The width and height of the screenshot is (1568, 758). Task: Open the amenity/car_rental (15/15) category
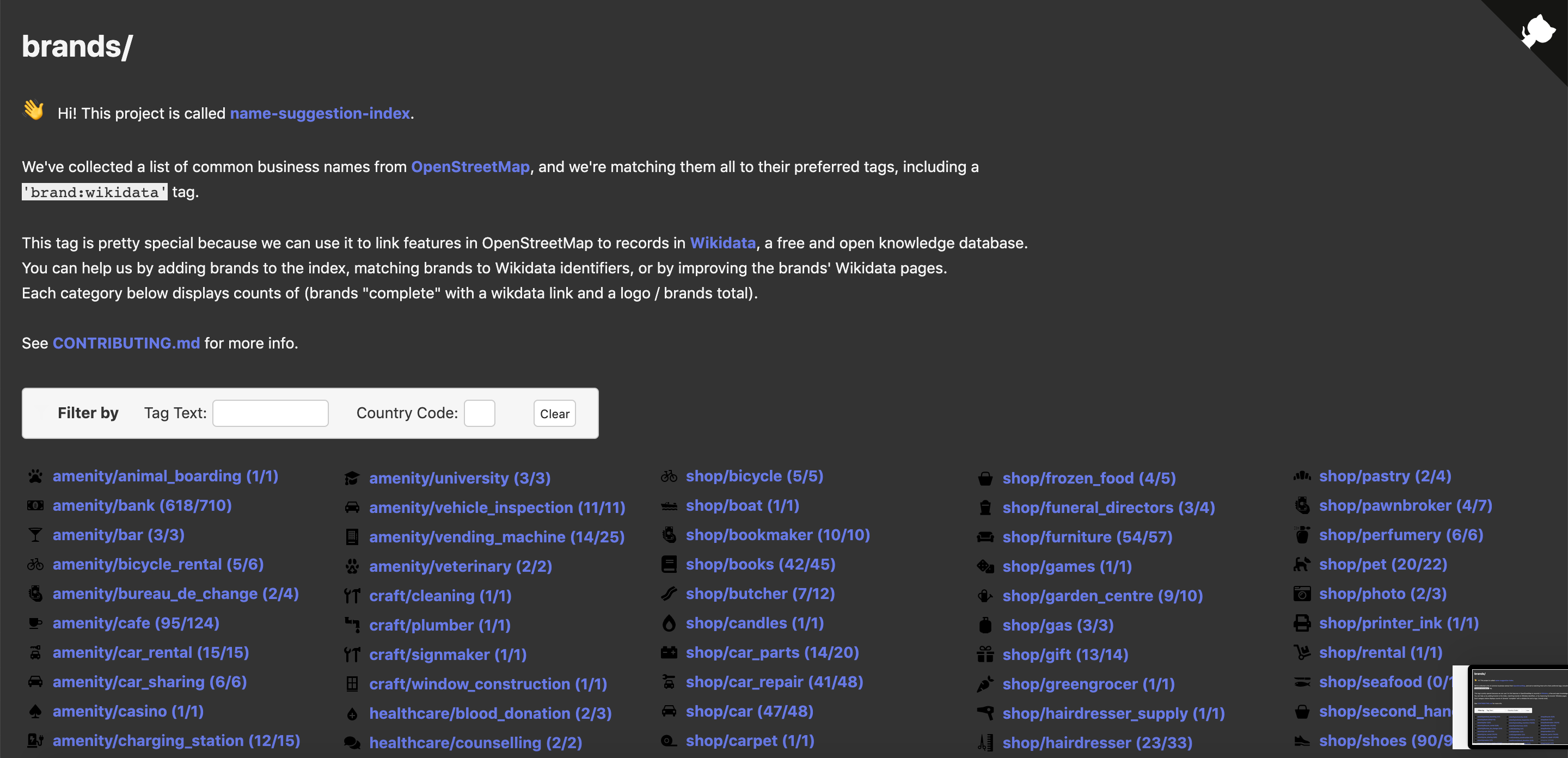coord(151,653)
